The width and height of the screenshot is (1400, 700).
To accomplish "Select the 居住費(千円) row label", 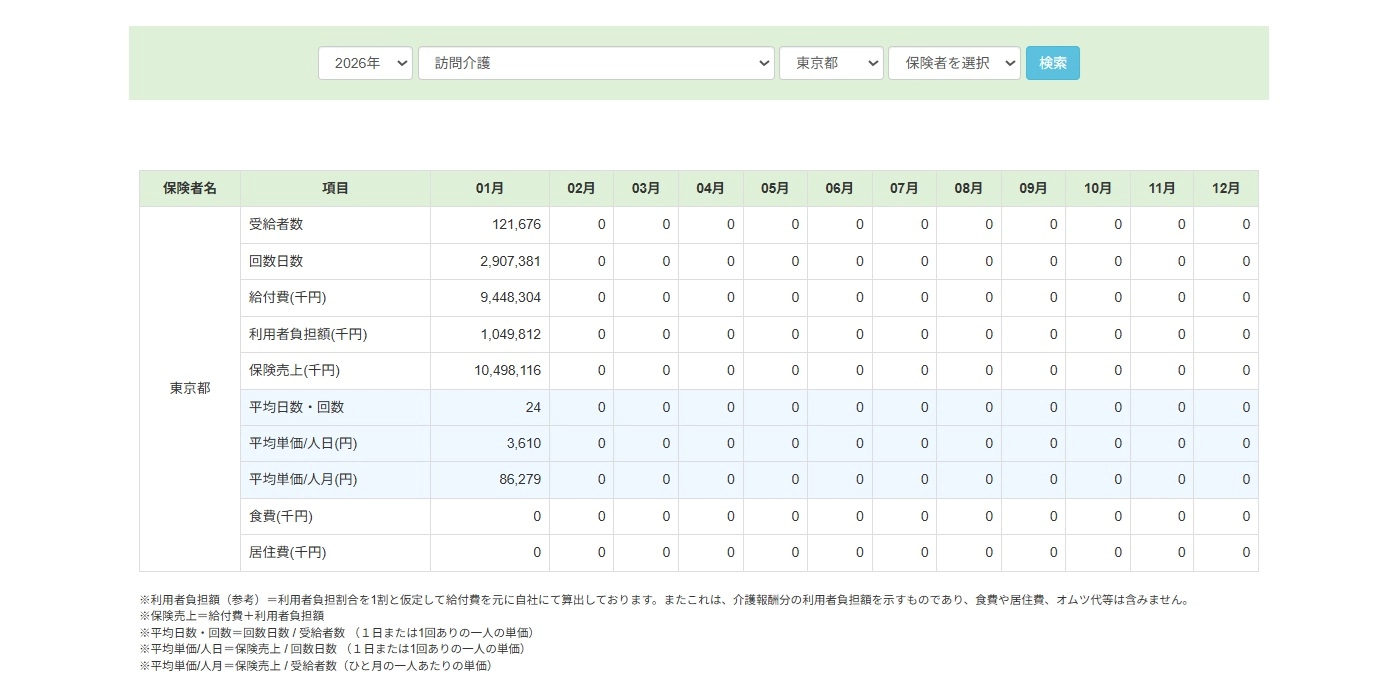I will 287,553.
